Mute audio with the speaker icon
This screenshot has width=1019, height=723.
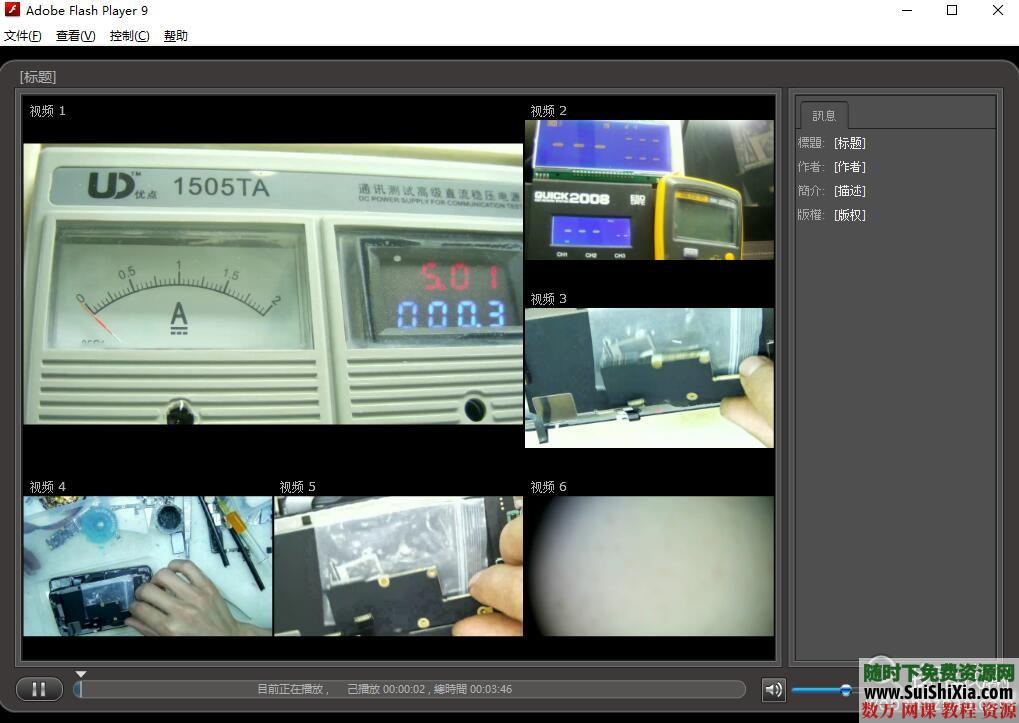[x=773, y=689]
